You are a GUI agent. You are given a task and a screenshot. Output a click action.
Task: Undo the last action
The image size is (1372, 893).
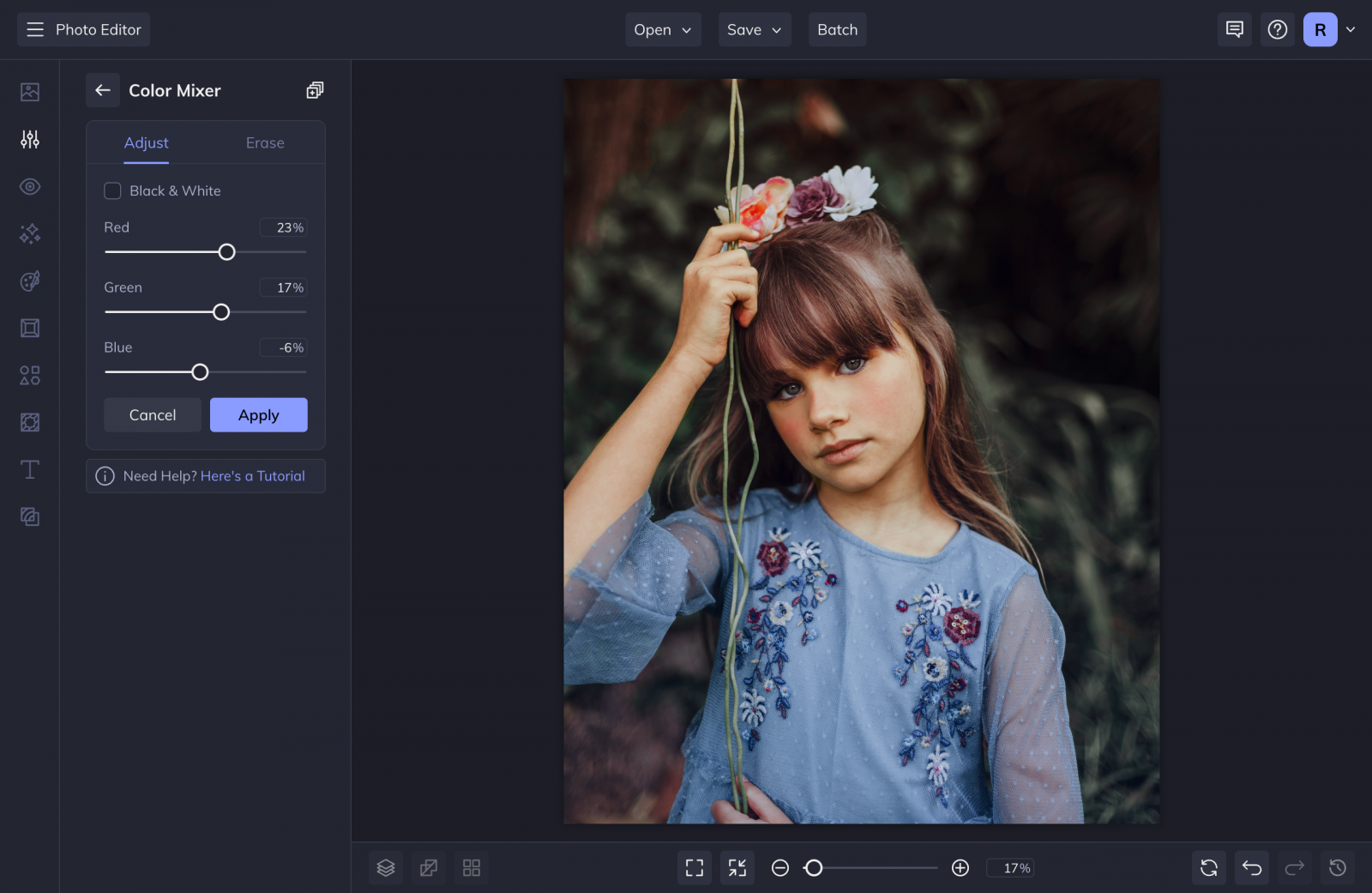pos(1251,867)
